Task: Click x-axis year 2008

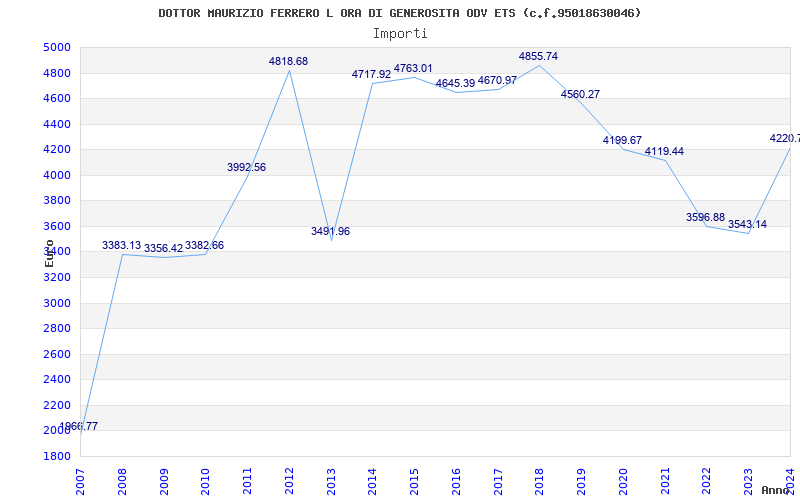Action: [122, 482]
